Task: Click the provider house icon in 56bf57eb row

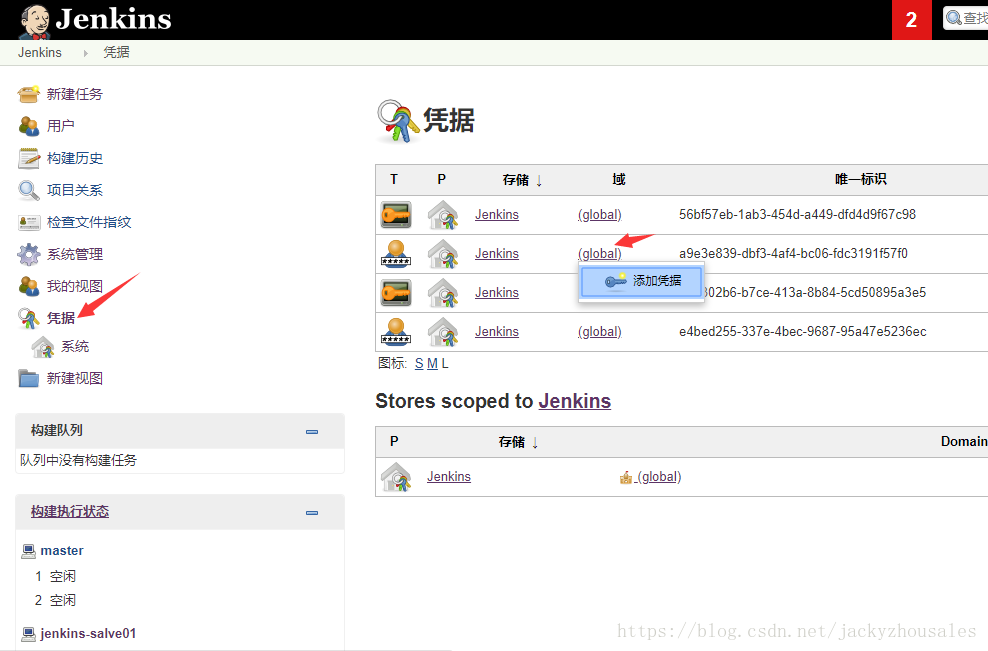Action: click(x=443, y=215)
